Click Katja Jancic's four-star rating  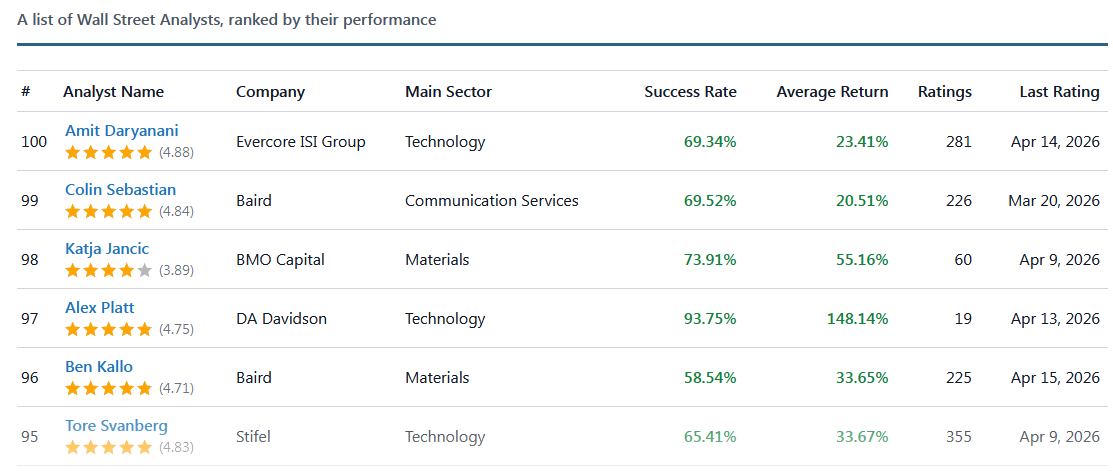point(109,270)
